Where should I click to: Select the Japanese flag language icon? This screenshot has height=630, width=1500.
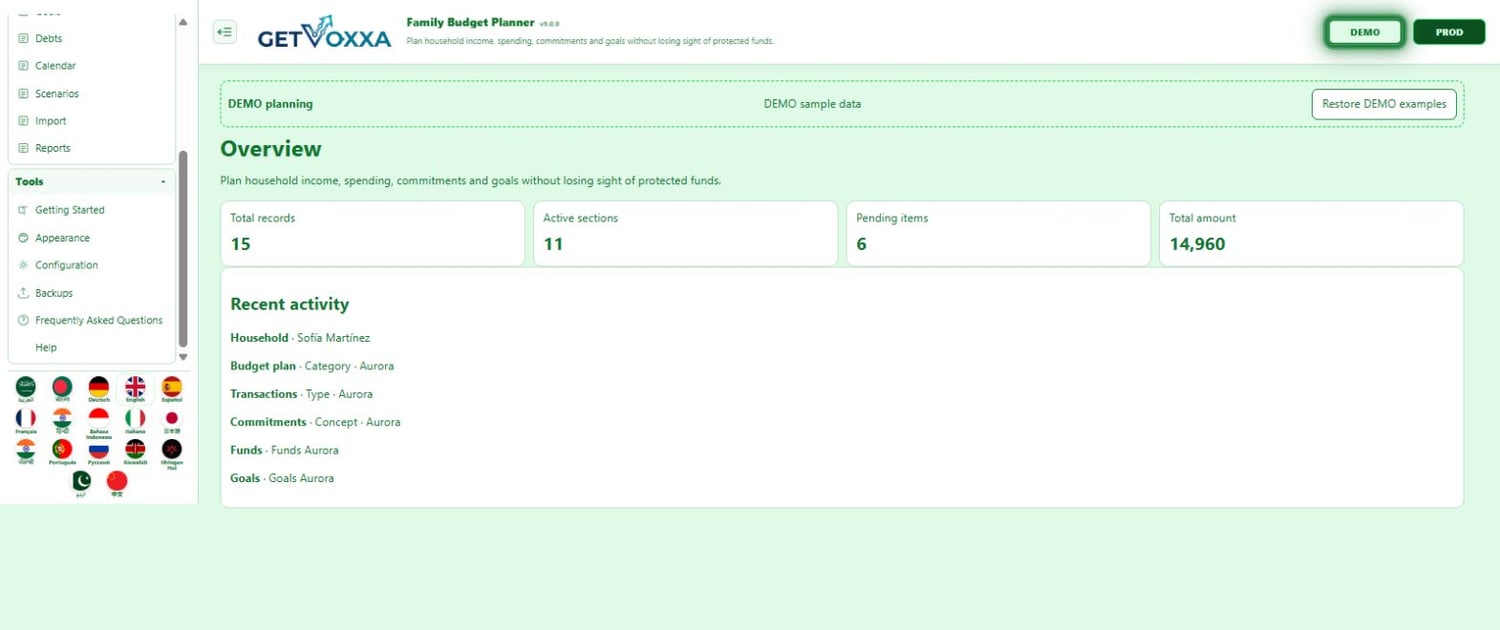pyautogui.click(x=172, y=421)
